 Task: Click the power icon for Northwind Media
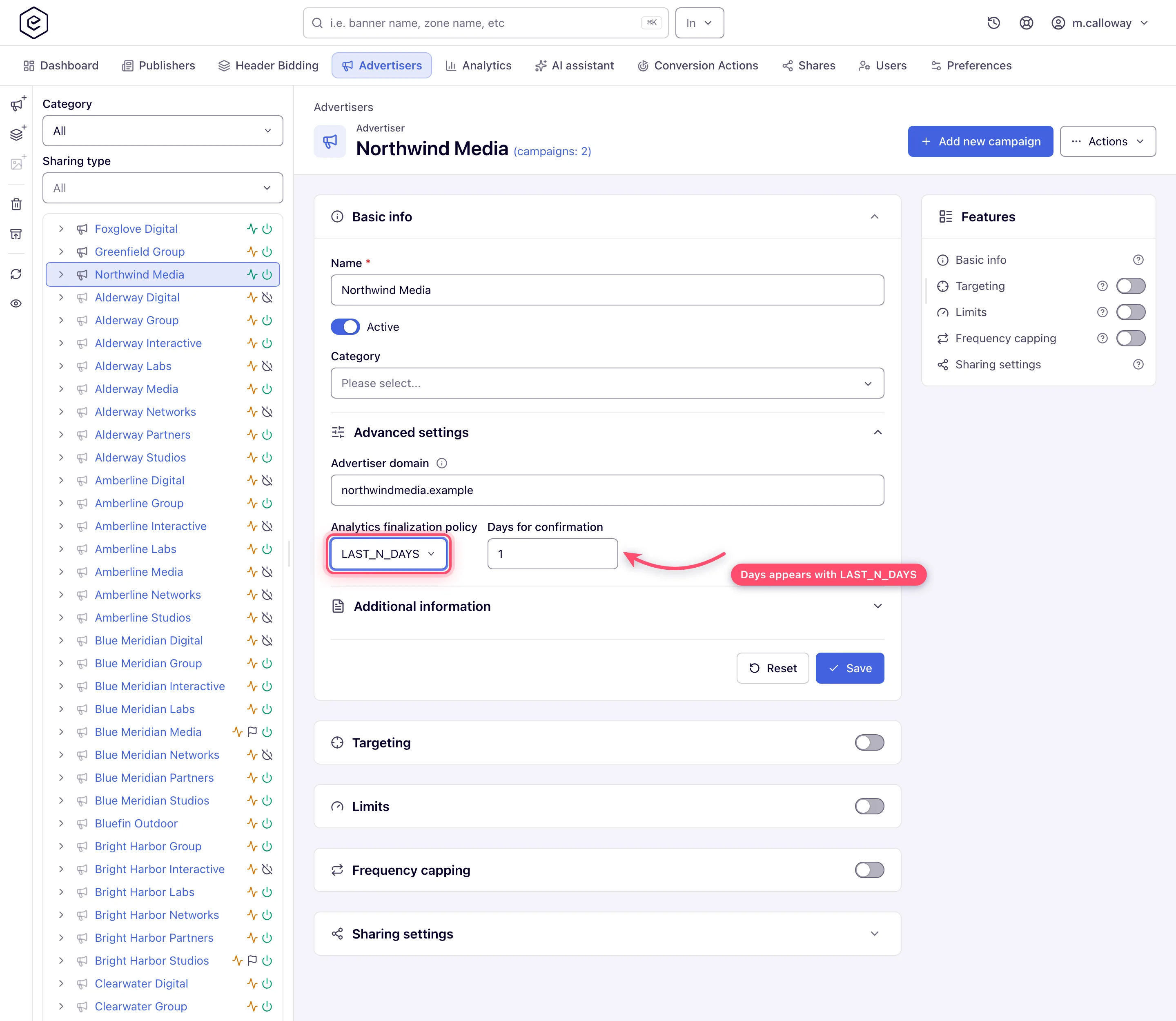pyautogui.click(x=267, y=274)
